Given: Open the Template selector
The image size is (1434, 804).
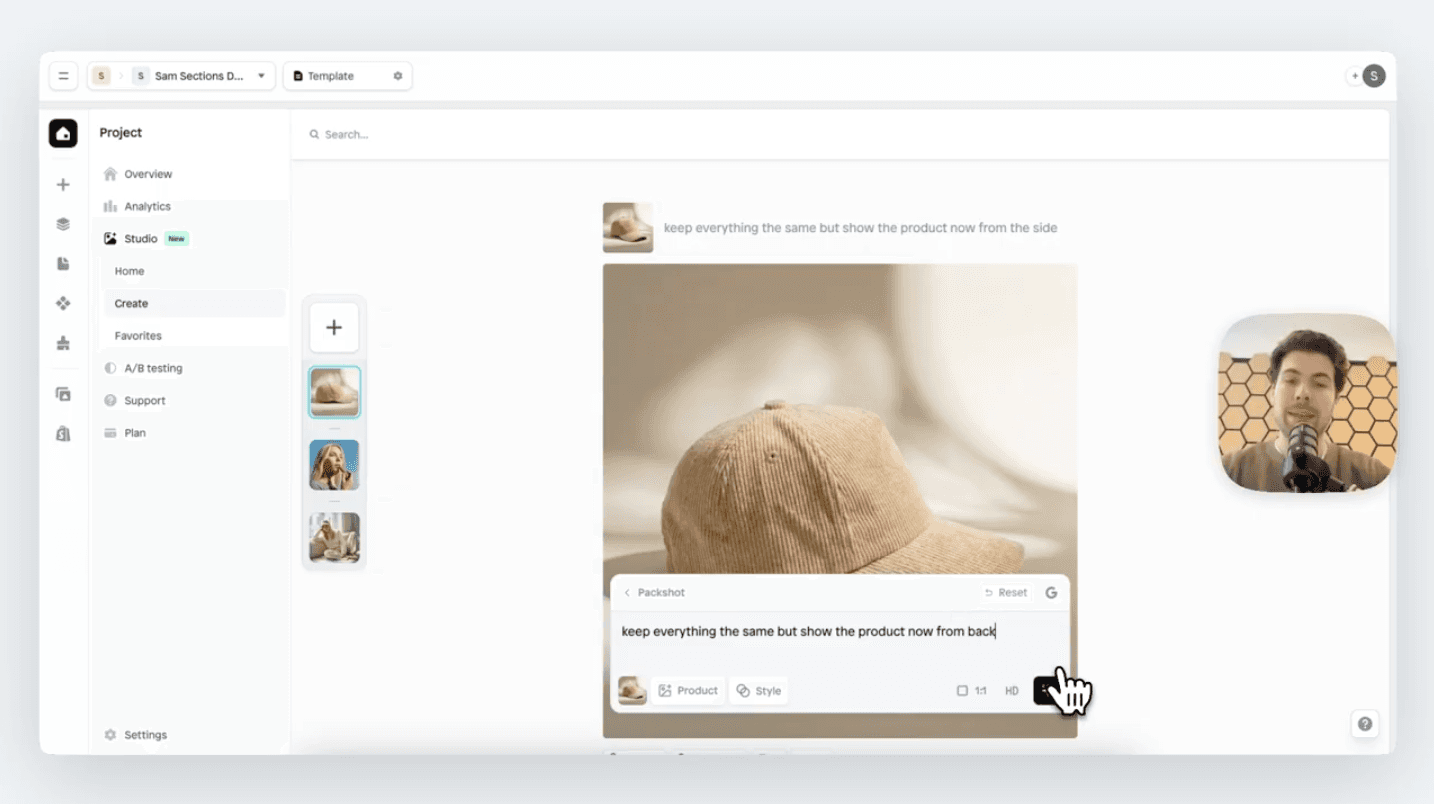Looking at the screenshot, I should (348, 76).
